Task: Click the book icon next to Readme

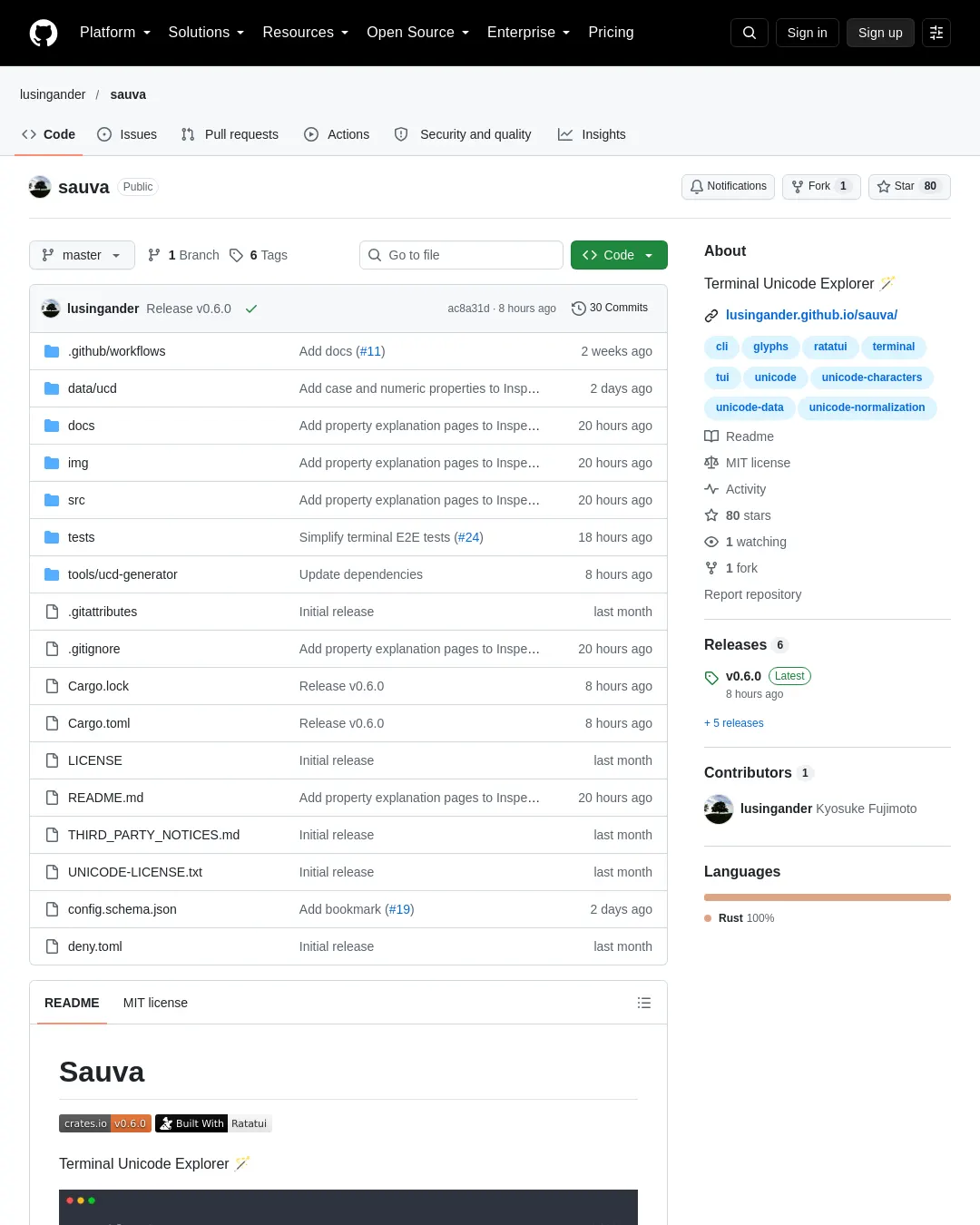Action: click(711, 436)
